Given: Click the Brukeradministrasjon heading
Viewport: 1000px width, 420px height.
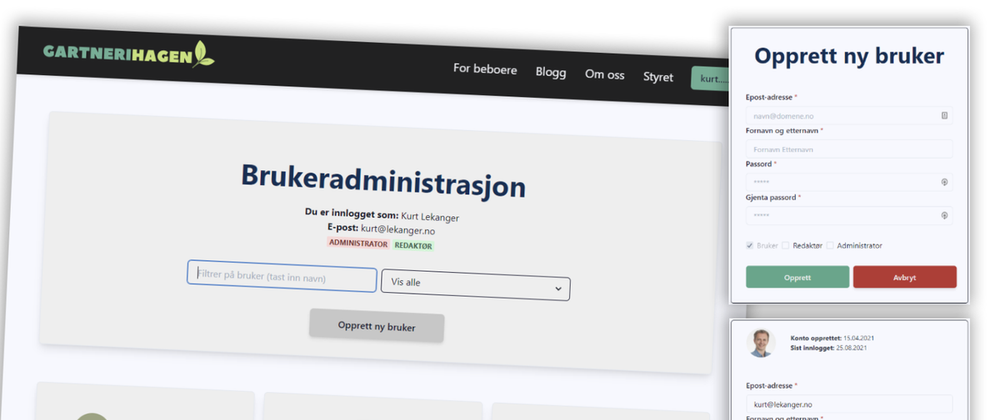Looking at the screenshot, I should (x=383, y=180).
